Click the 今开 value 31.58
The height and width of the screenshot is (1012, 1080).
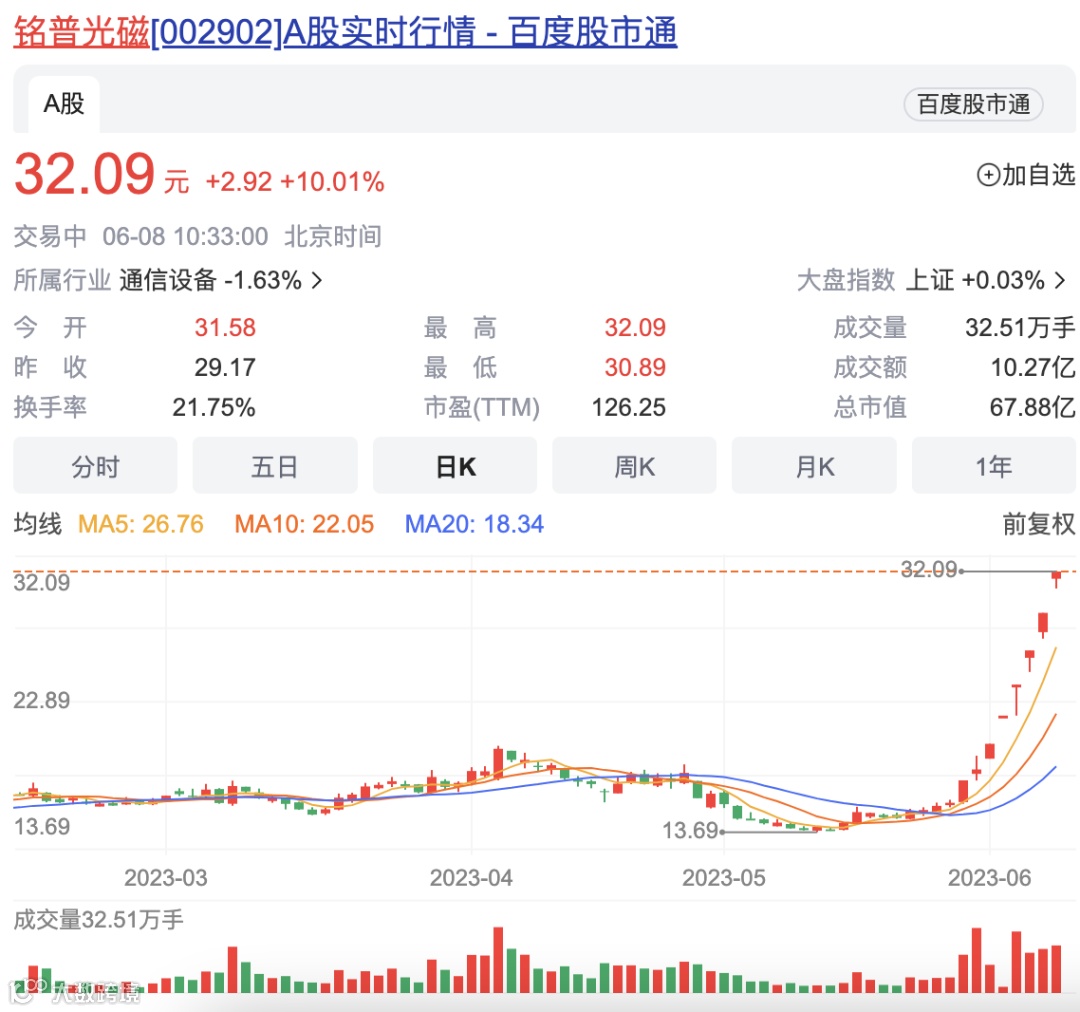(x=225, y=328)
